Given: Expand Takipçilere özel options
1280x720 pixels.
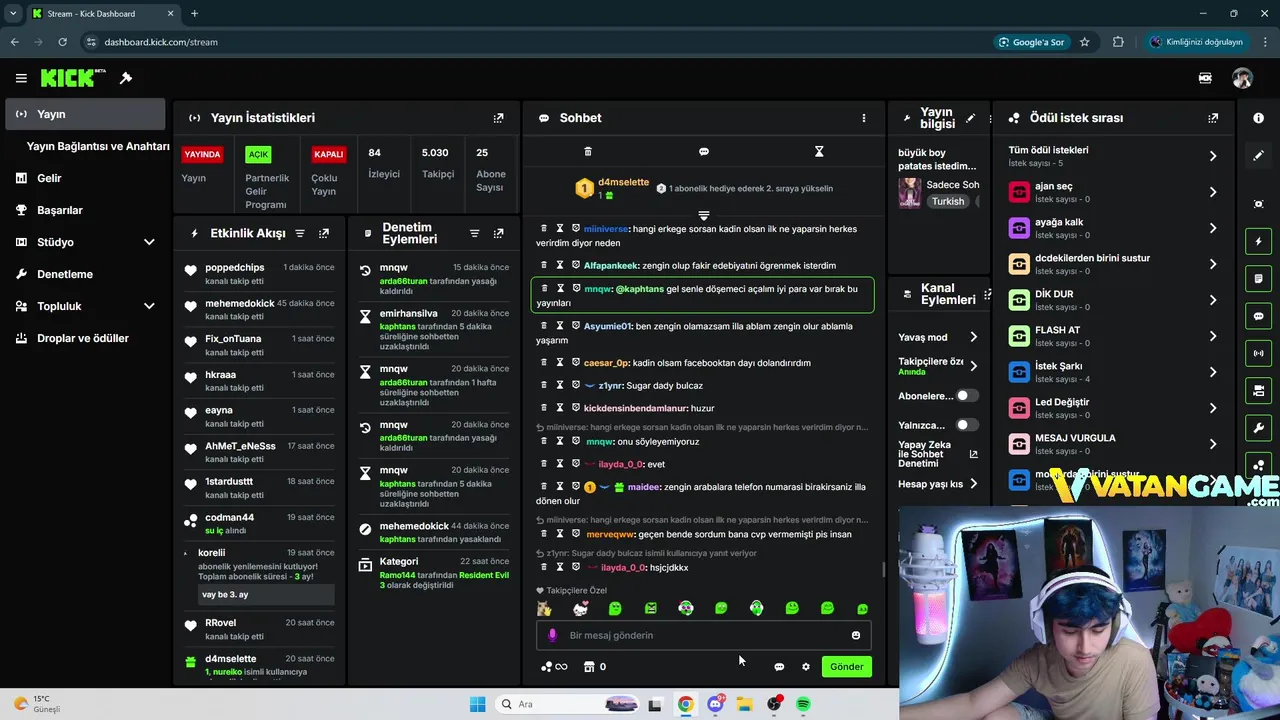Looking at the screenshot, I should coord(974,366).
